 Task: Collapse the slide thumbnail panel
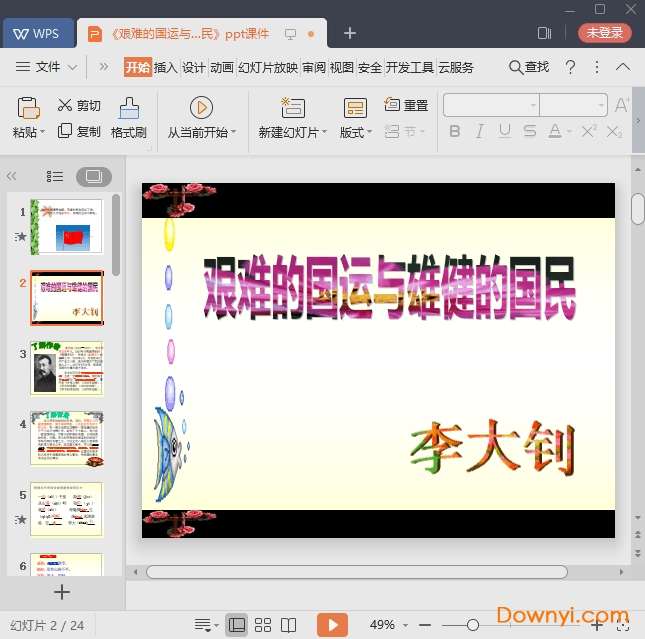11,177
